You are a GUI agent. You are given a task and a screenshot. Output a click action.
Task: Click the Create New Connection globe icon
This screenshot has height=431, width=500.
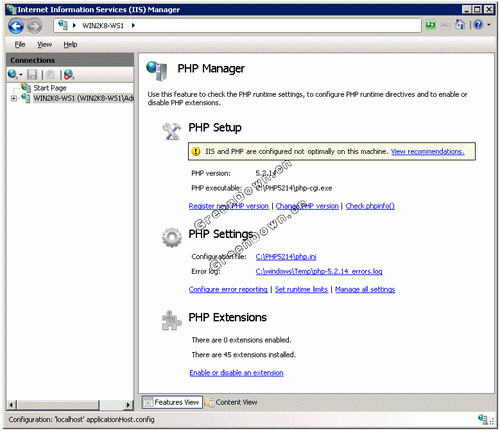coord(12,74)
